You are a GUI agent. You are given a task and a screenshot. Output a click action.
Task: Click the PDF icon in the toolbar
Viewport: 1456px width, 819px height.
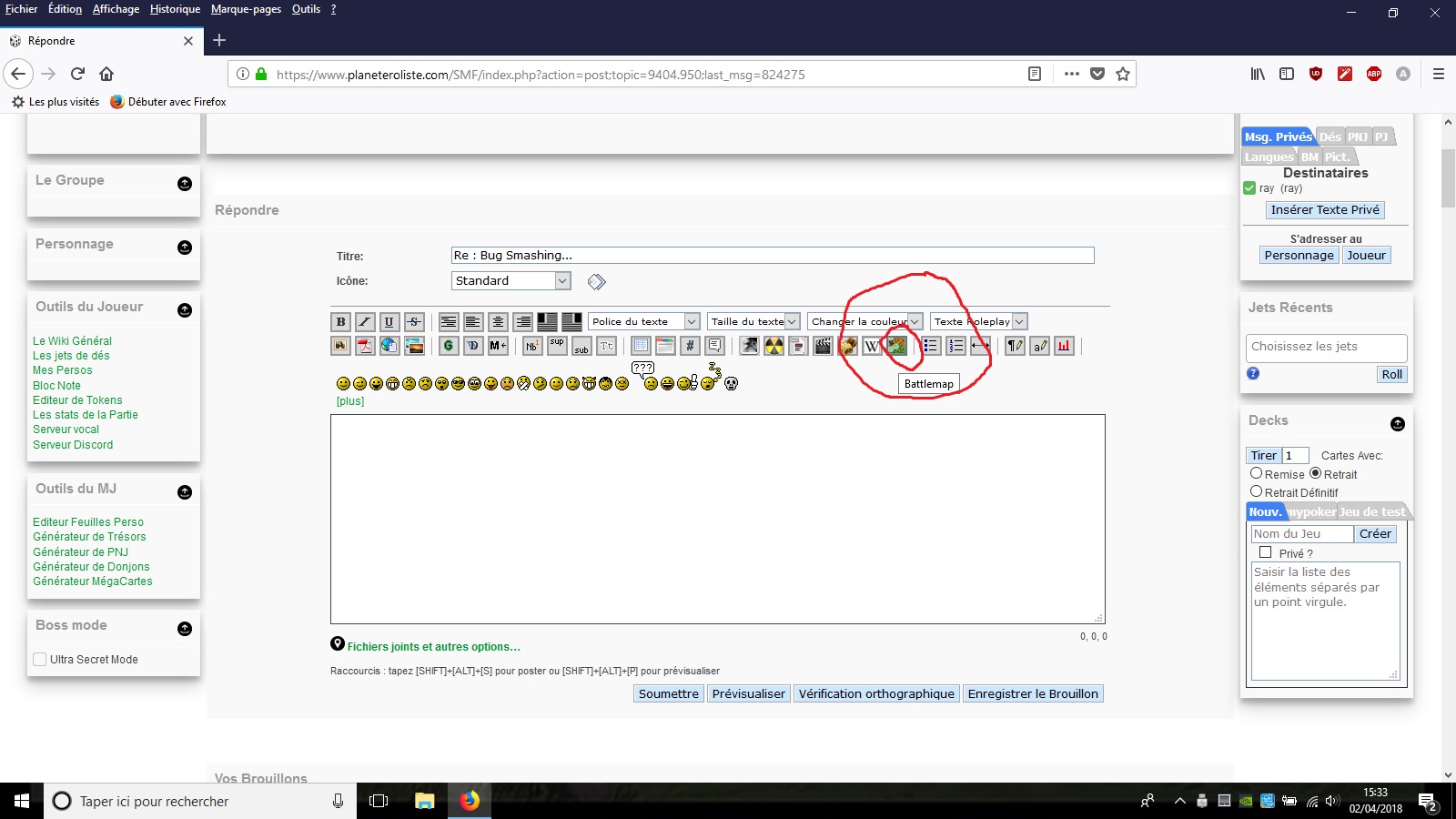[364, 346]
